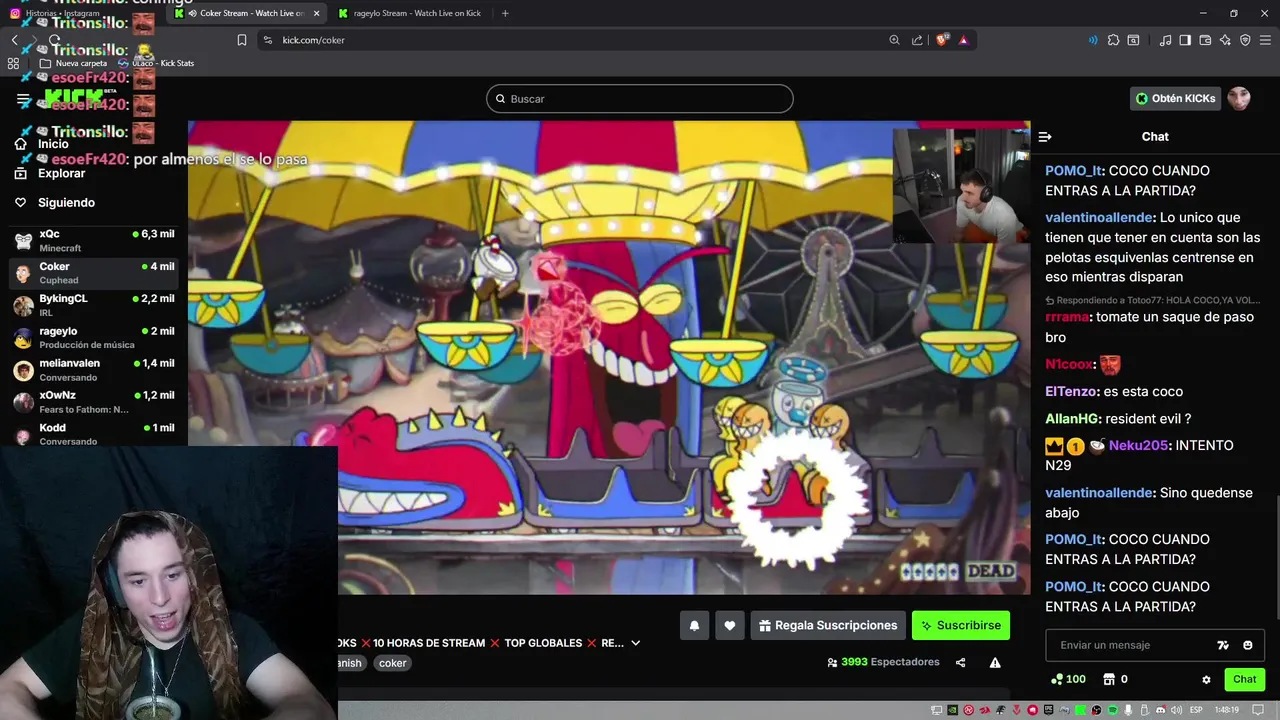Switch ESP keyboard language indicator

(1195, 710)
